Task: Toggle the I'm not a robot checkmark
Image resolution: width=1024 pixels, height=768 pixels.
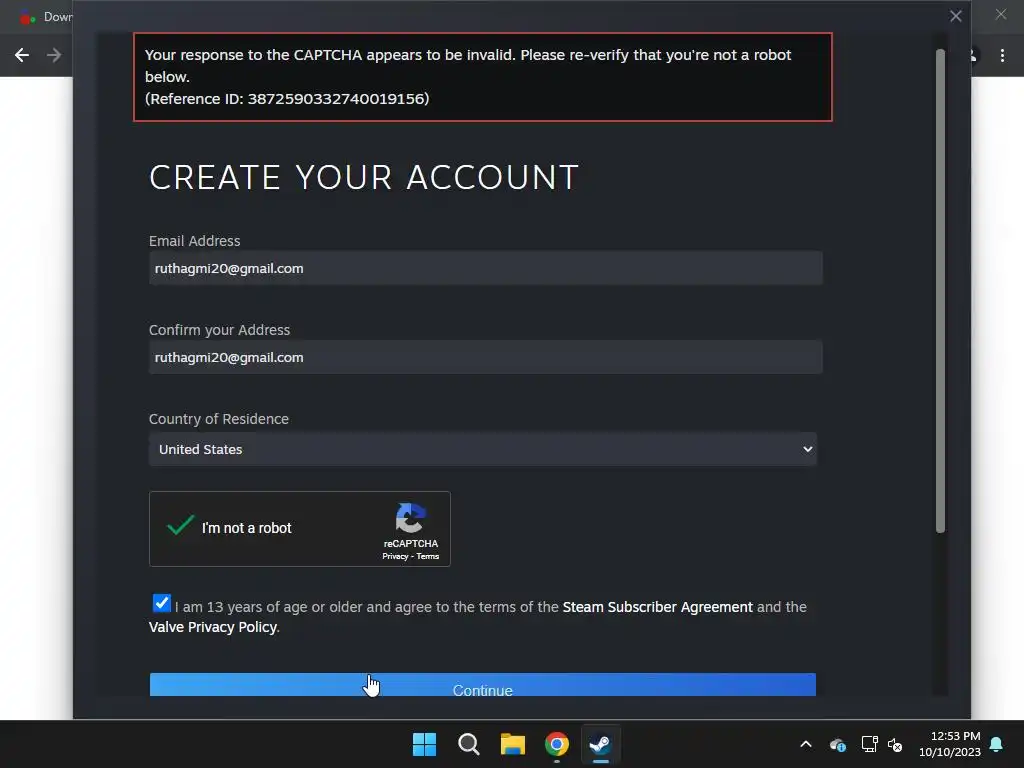Action: (180, 526)
